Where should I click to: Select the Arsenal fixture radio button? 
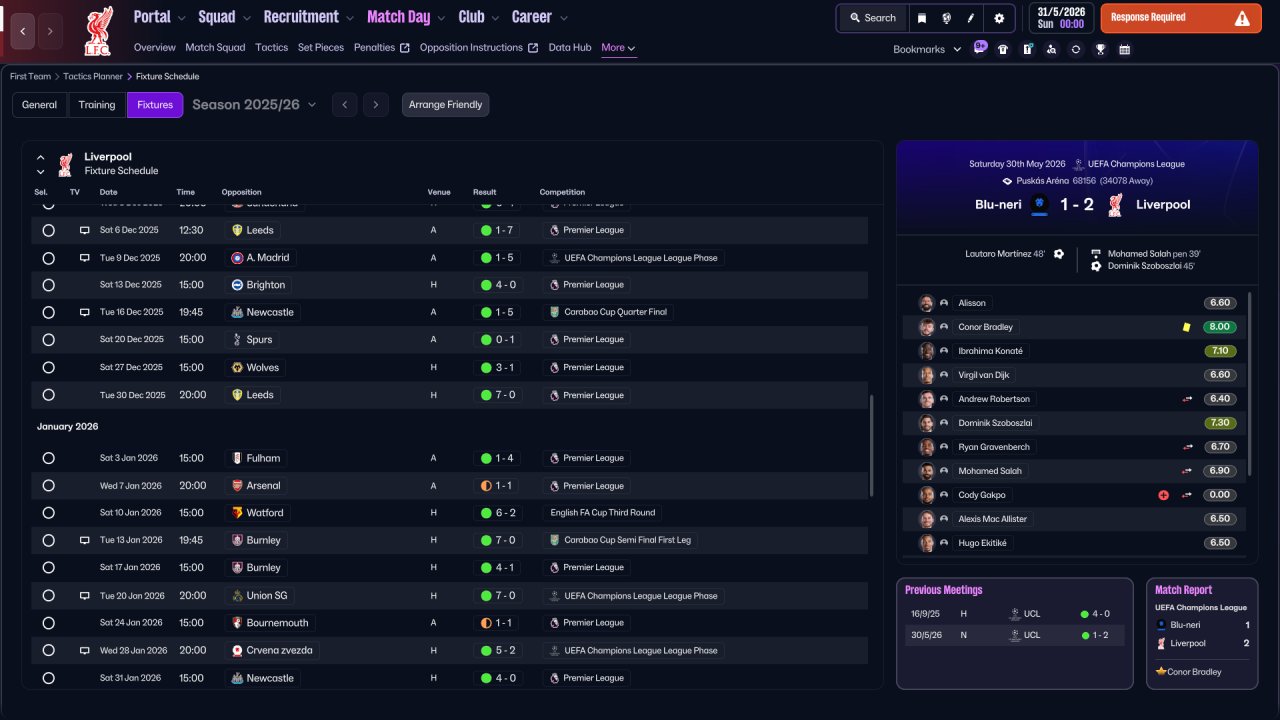[x=48, y=486]
